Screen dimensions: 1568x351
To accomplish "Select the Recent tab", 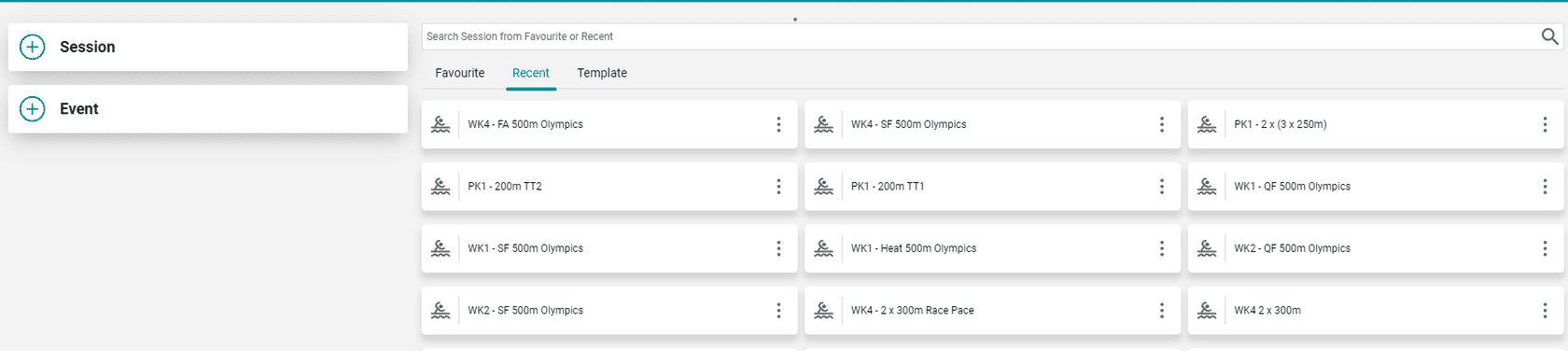I will click(531, 73).
